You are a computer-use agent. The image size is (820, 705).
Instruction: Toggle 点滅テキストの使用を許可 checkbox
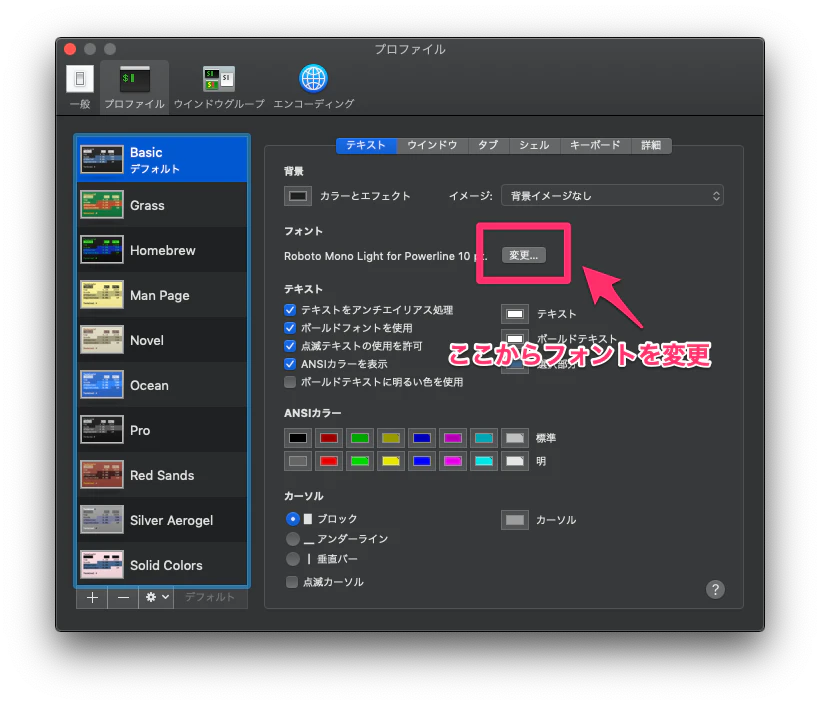pyautogui.click(x=290, y=346)
